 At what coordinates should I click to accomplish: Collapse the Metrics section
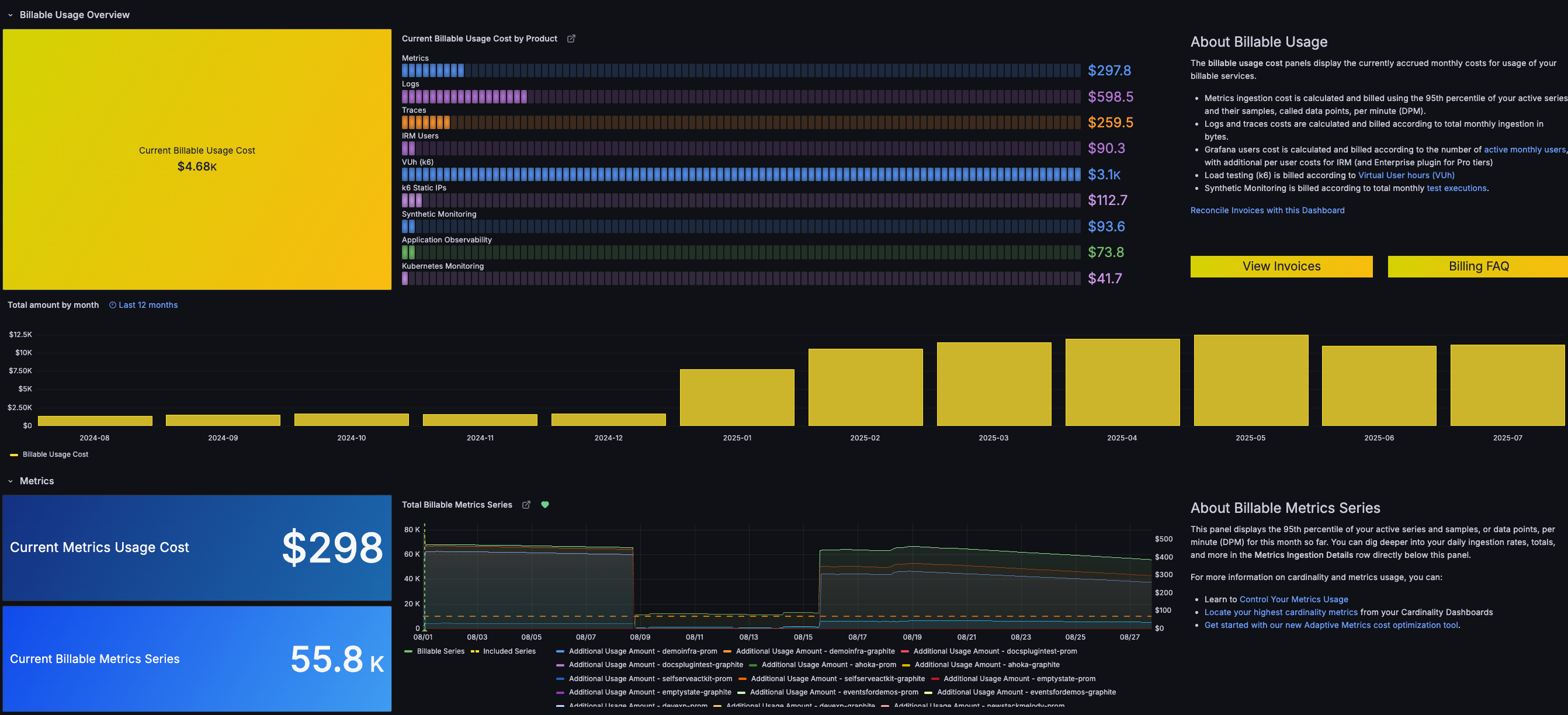10,481
